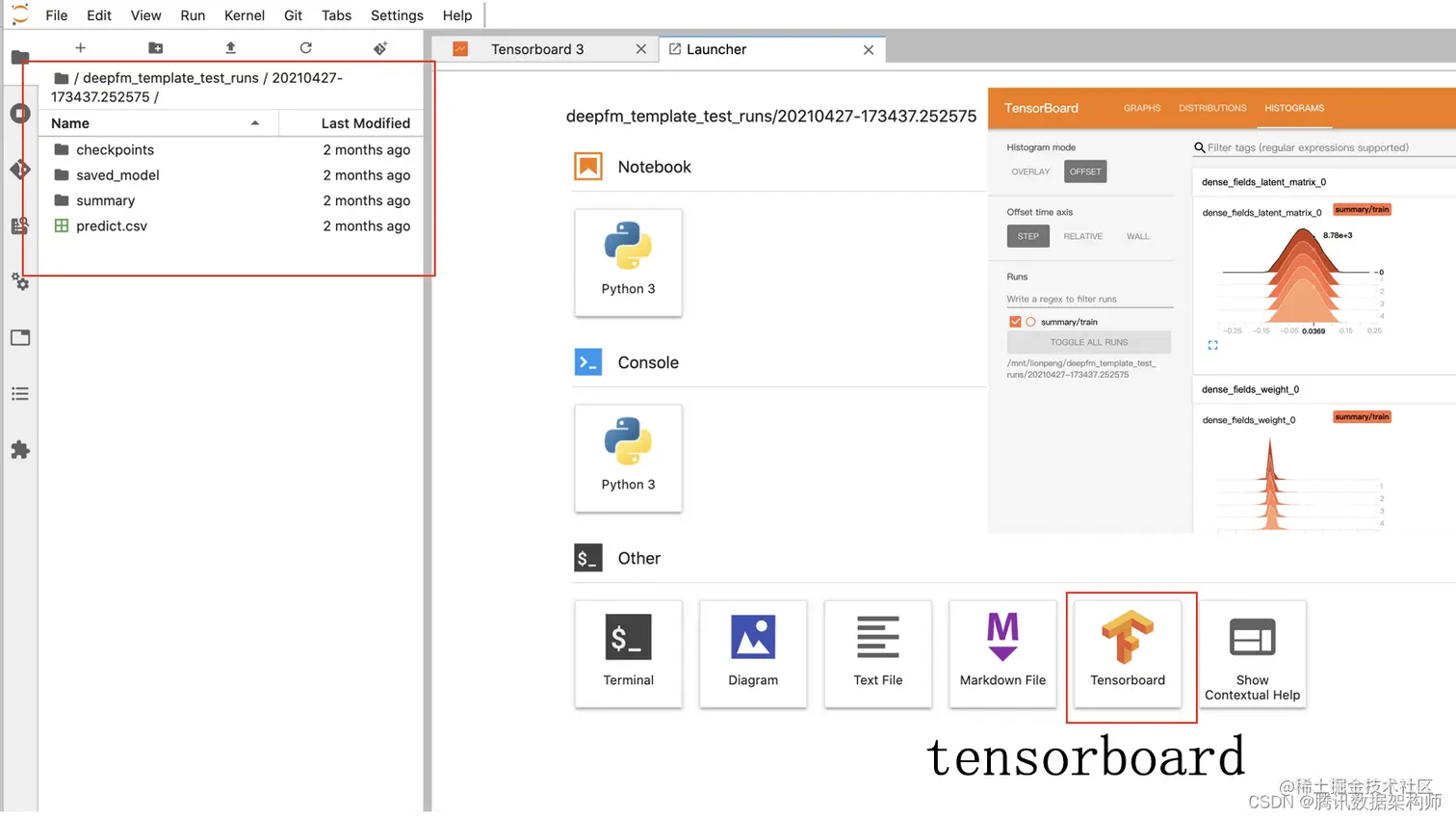Click deepfm_template_test_runs breadcrumb link
1456x819 pixels.
[x=170, y=78]
